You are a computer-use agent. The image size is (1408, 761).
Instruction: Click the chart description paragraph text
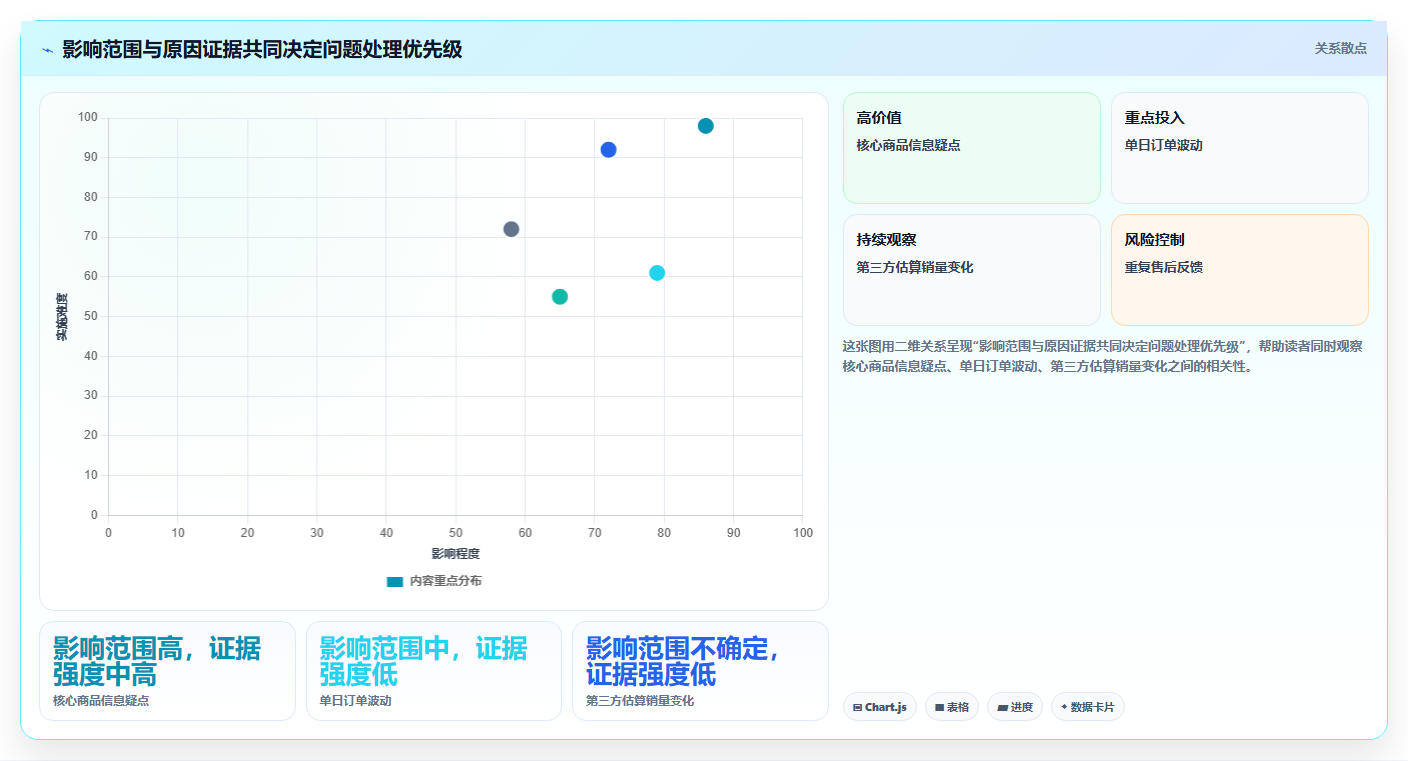(1104, 356)
